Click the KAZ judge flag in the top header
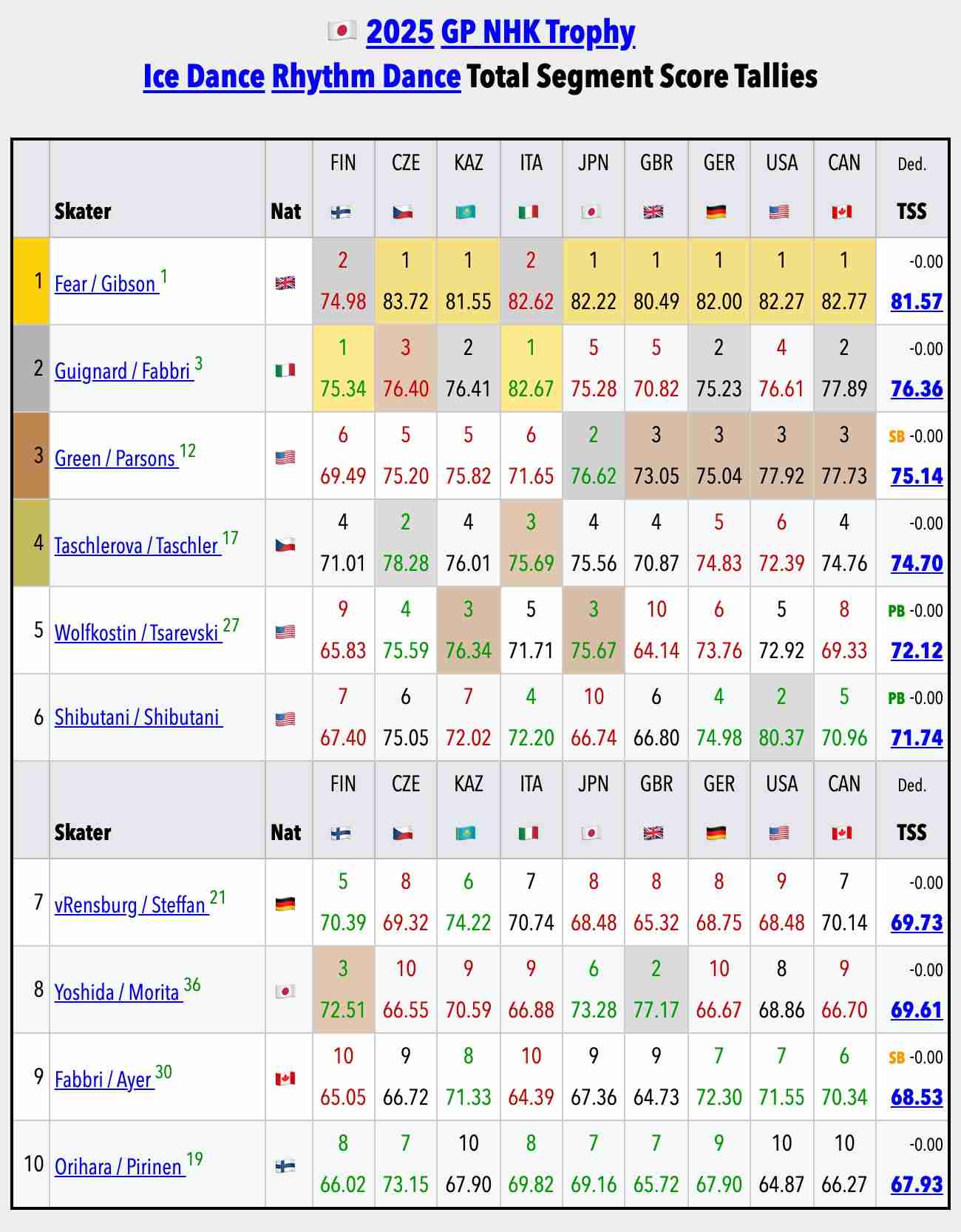Image resolution: width=961 pixels, height=1232 pixels. (466, 212)
